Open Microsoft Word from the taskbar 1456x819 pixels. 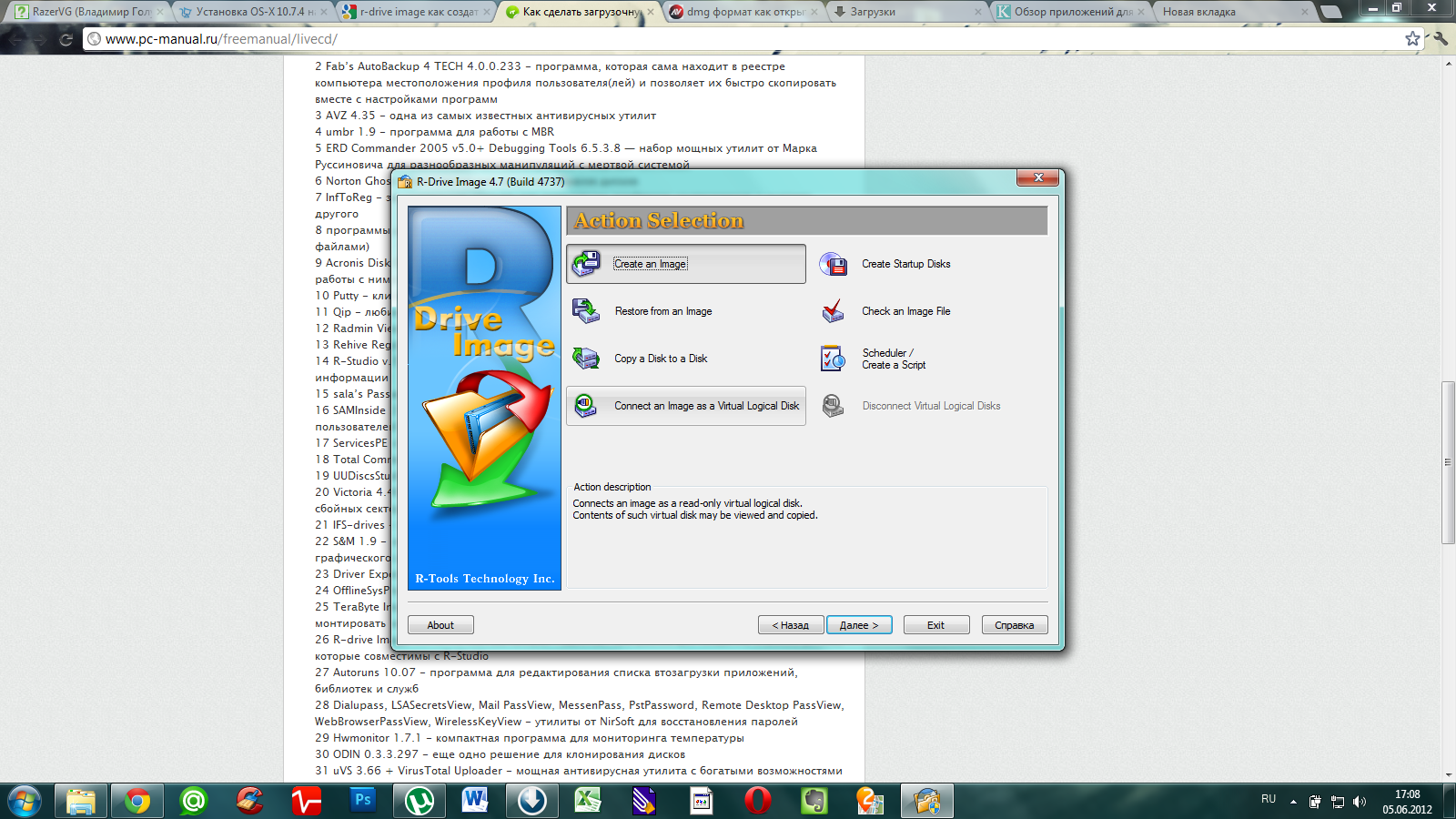[476, 801]
